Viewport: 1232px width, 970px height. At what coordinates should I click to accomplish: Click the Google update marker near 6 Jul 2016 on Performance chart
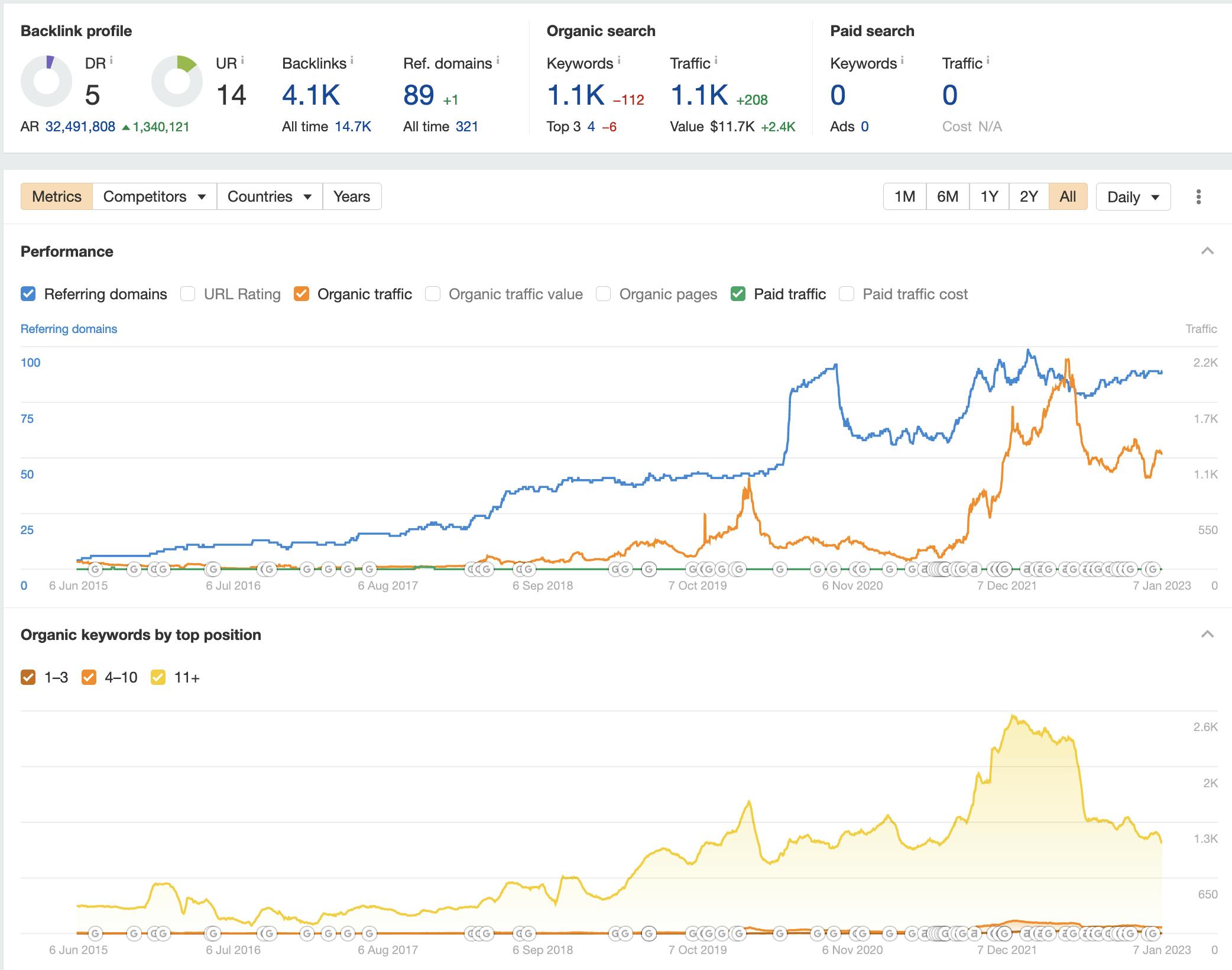pyautogui.click(x=212, y=569)
